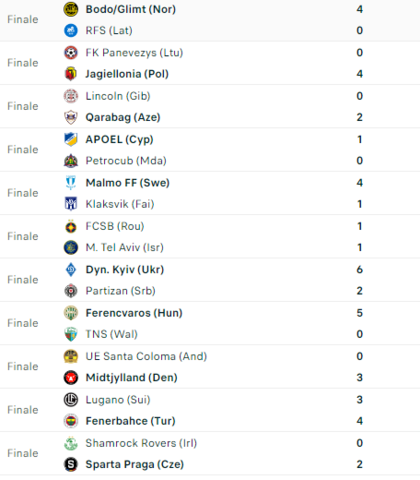Screen dimensions: 420x480
Task: Click the APOEL blue-yellow shield logo
Action: (x=71, y=139)
